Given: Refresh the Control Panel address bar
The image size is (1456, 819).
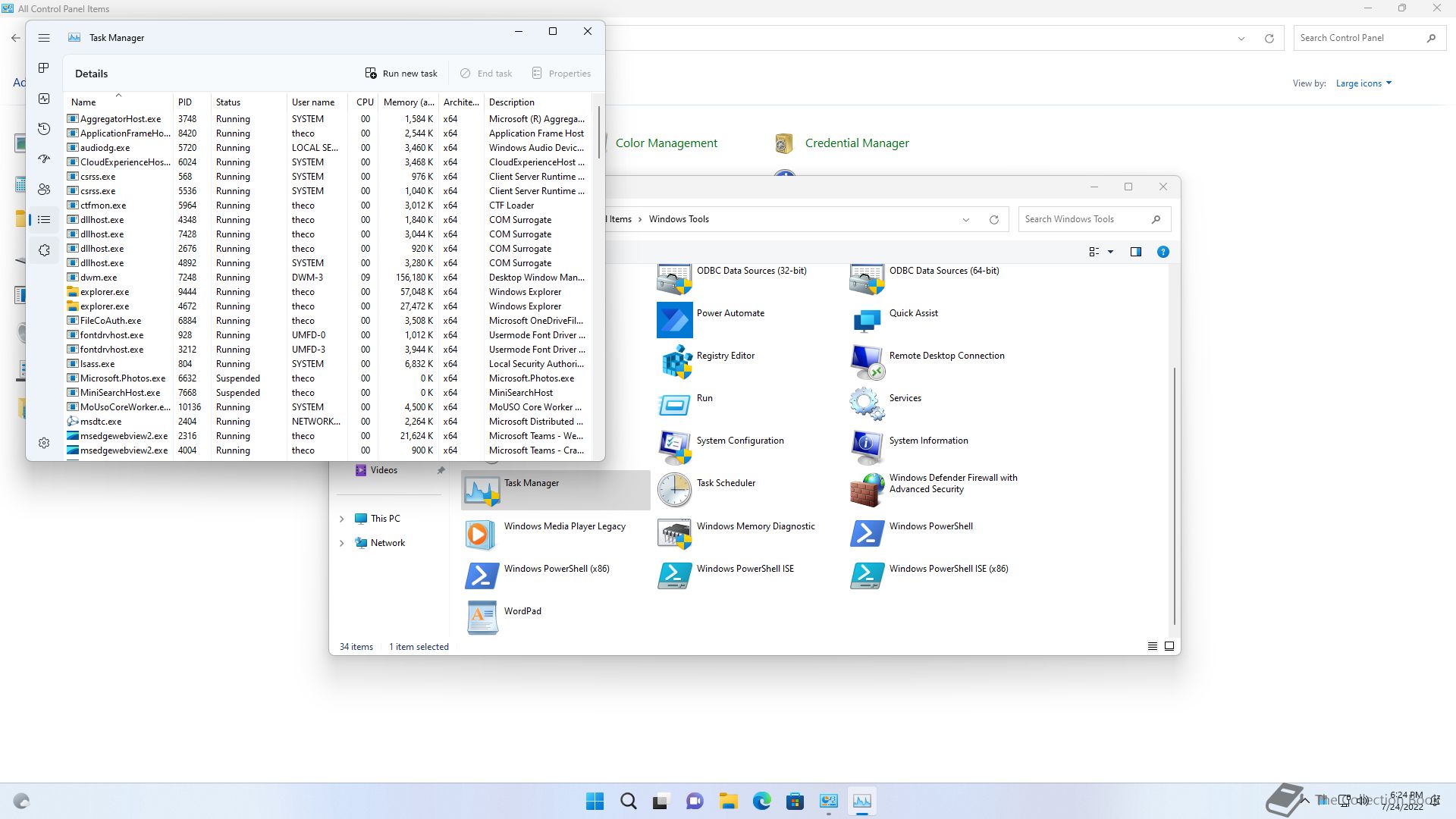Looking at the screenshot, I should coord(1269,39).
